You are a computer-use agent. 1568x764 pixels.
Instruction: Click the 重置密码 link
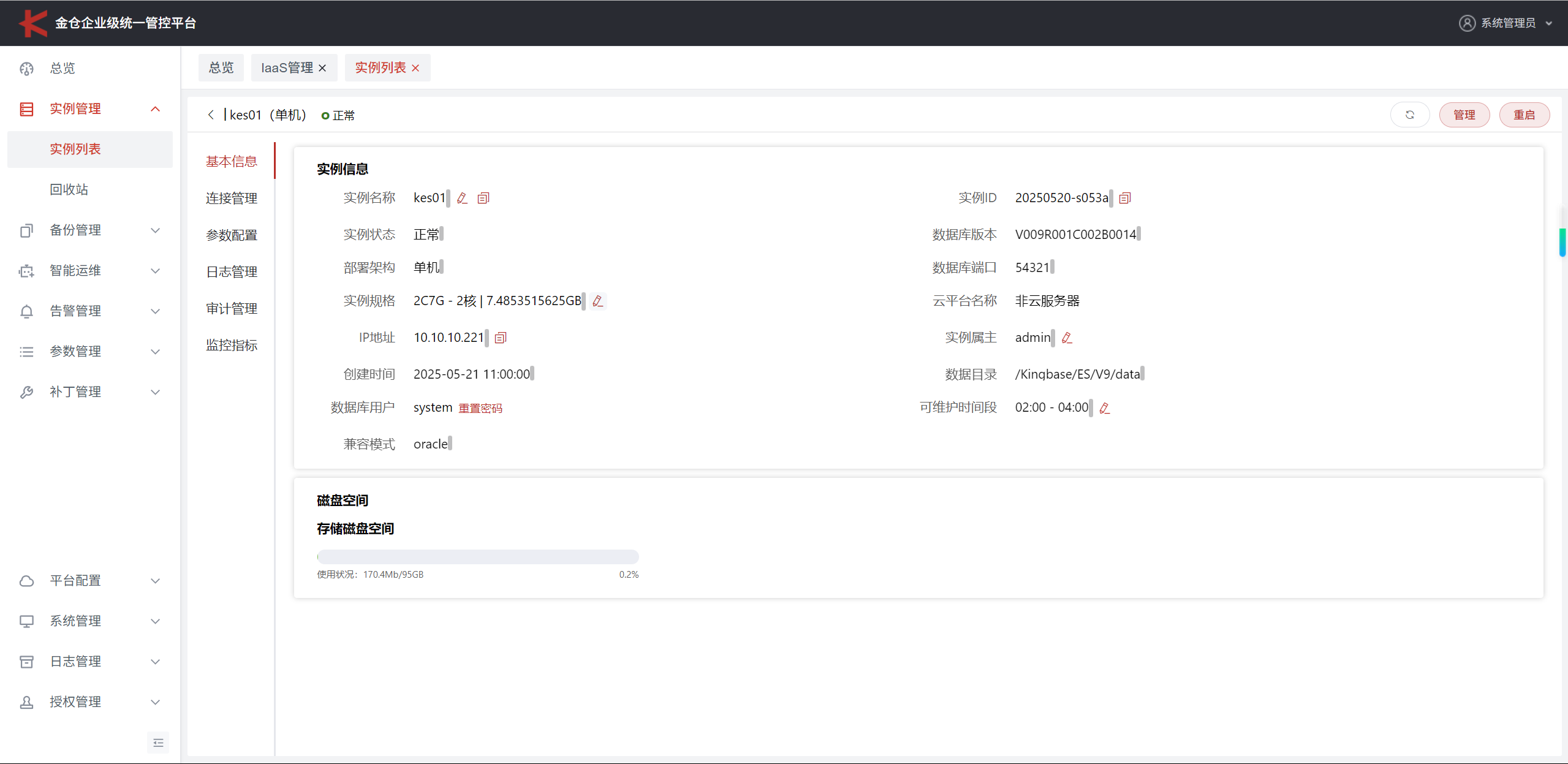click(480, 409)
